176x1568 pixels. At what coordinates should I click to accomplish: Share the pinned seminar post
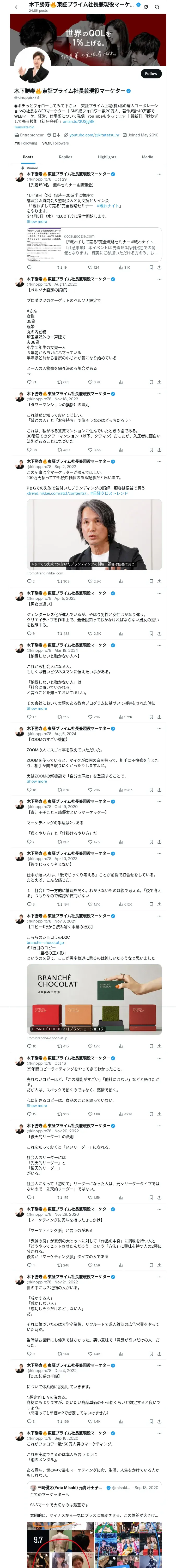click(159, 267)
